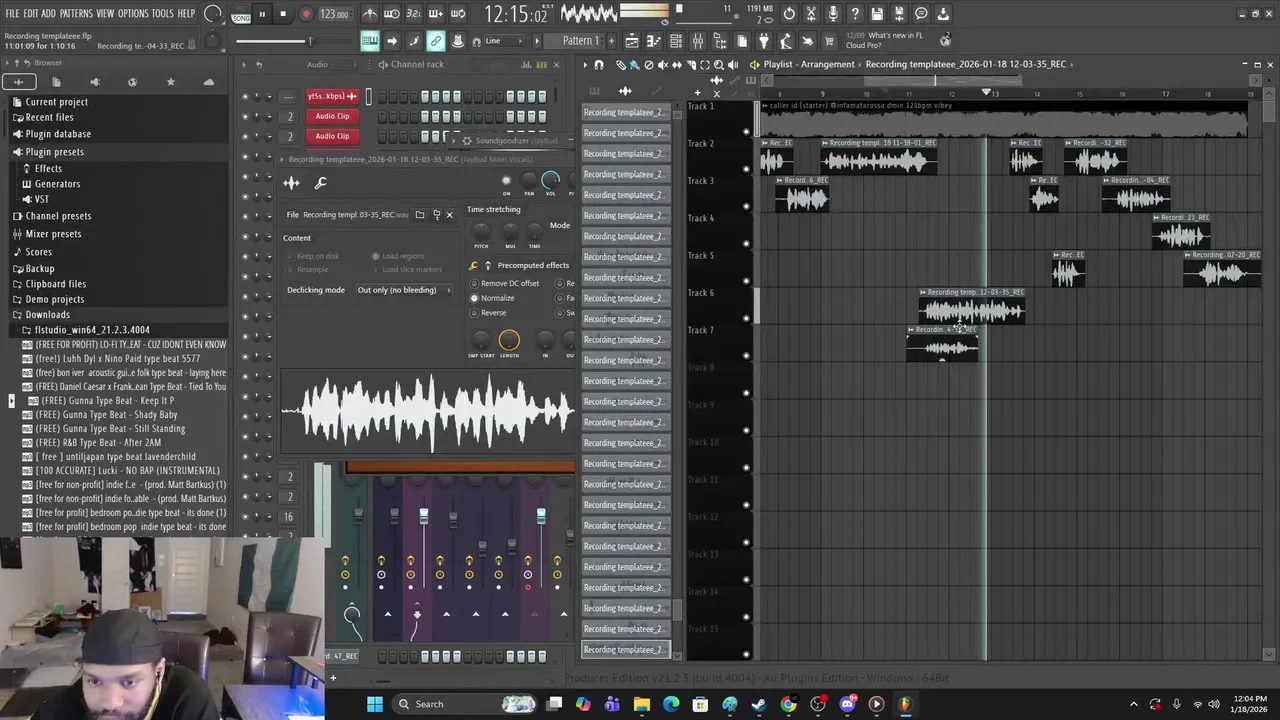Toggle Load regions option
Screen dimensions: 1280x720
coord(398,256)
